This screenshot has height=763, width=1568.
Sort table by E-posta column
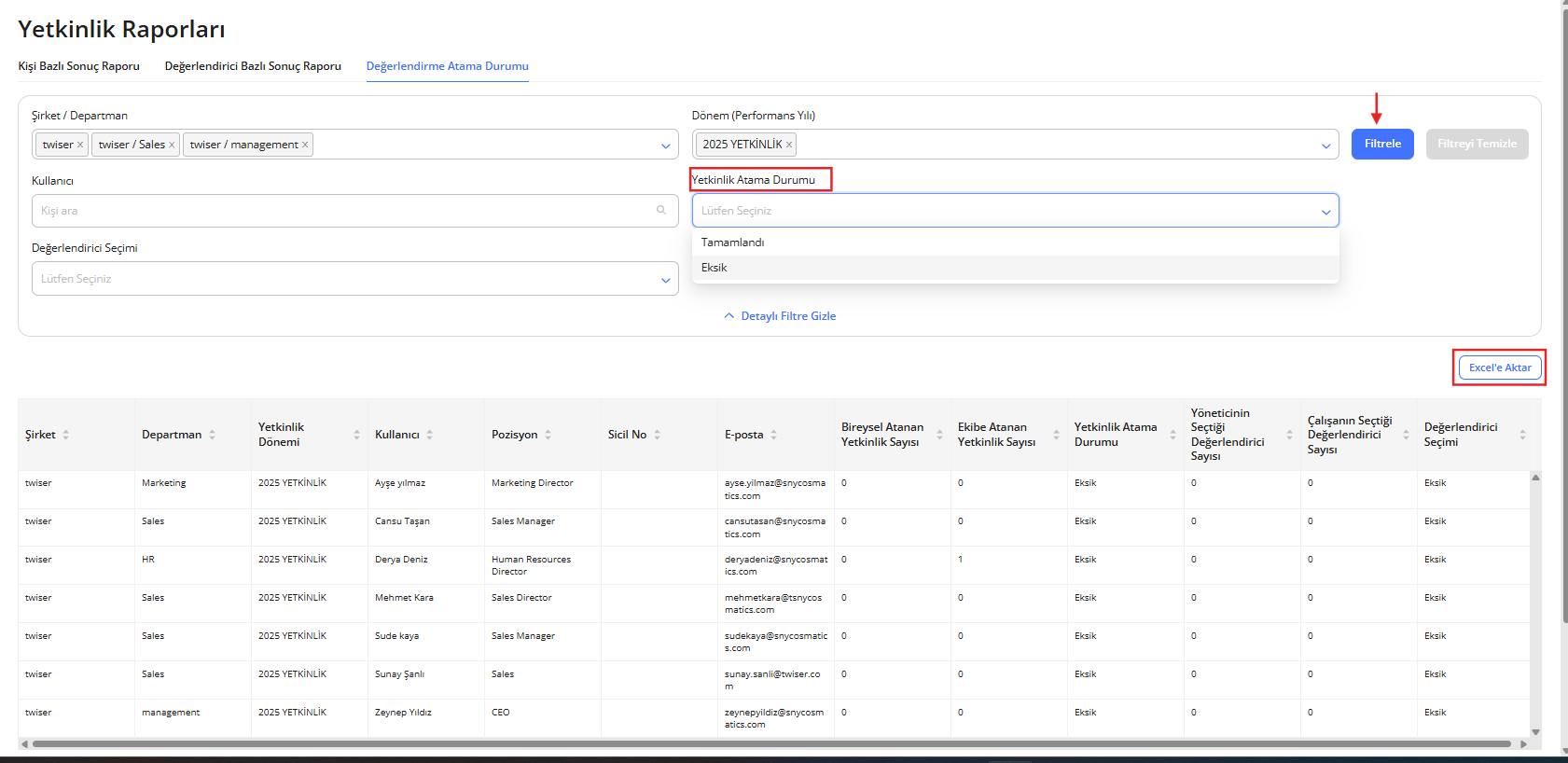(774, 435)
